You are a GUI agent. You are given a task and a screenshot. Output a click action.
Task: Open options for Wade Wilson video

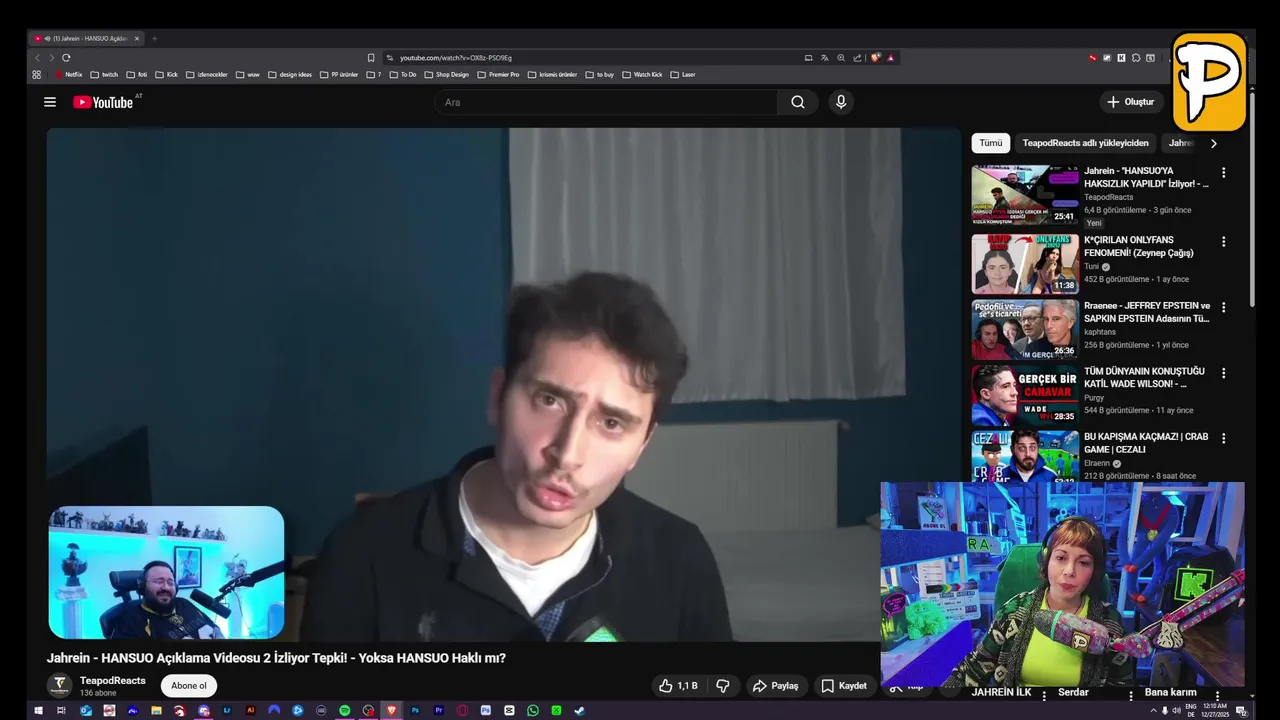1223,373
